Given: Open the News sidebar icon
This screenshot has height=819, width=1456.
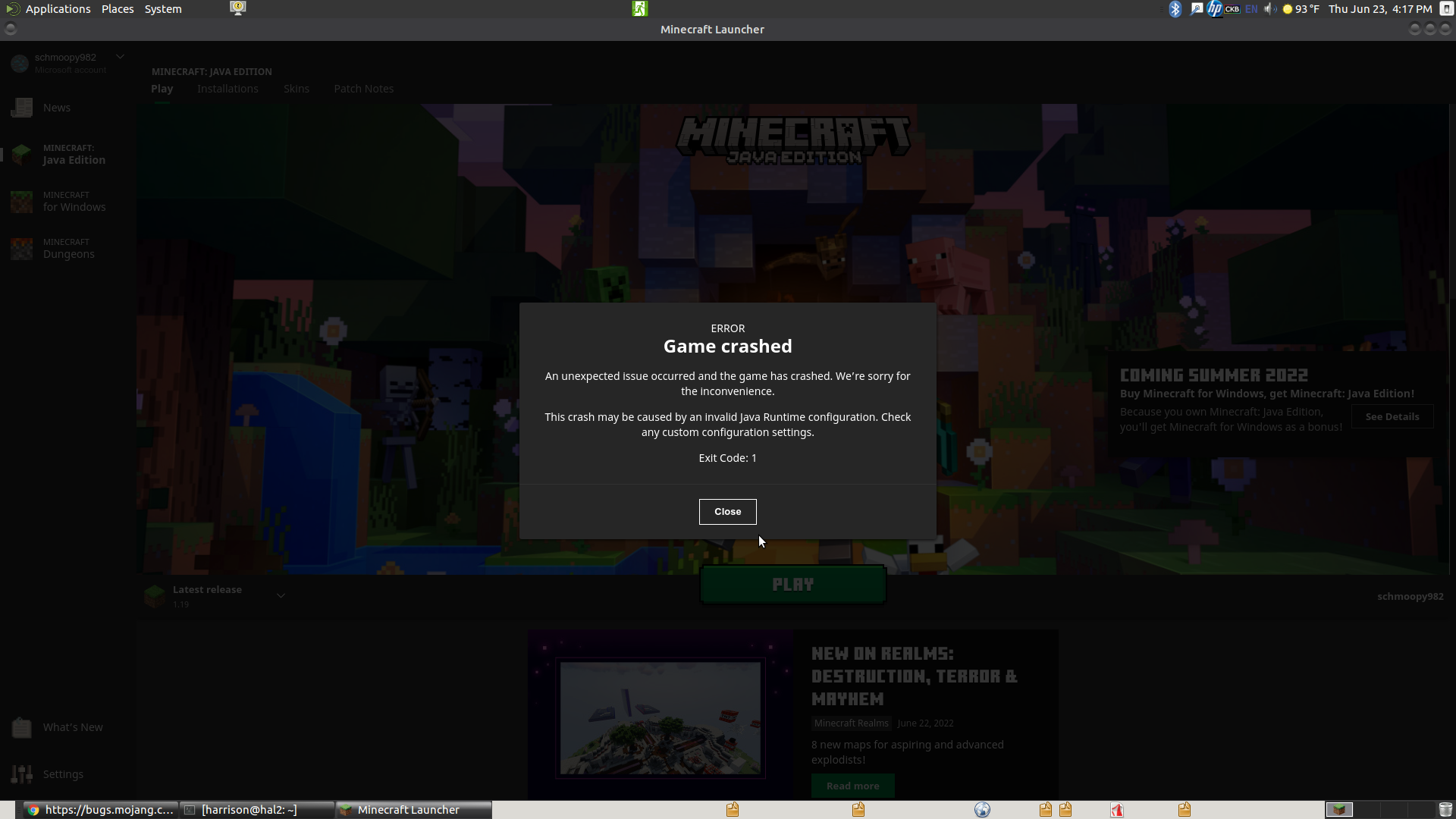Looking at the screenshot, I should pyautogui.click(x=22, y=108).
